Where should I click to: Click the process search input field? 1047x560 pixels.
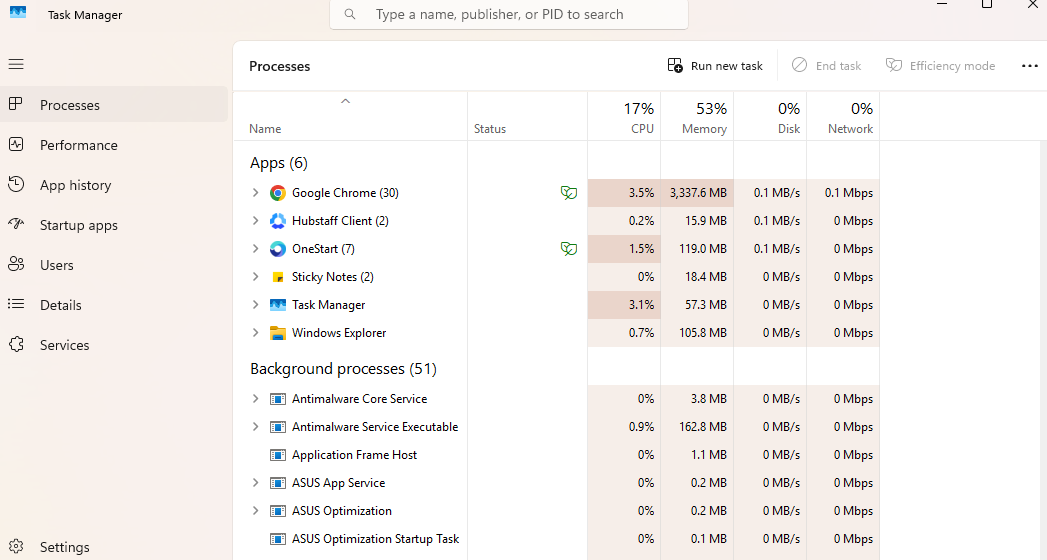[509, 14]
